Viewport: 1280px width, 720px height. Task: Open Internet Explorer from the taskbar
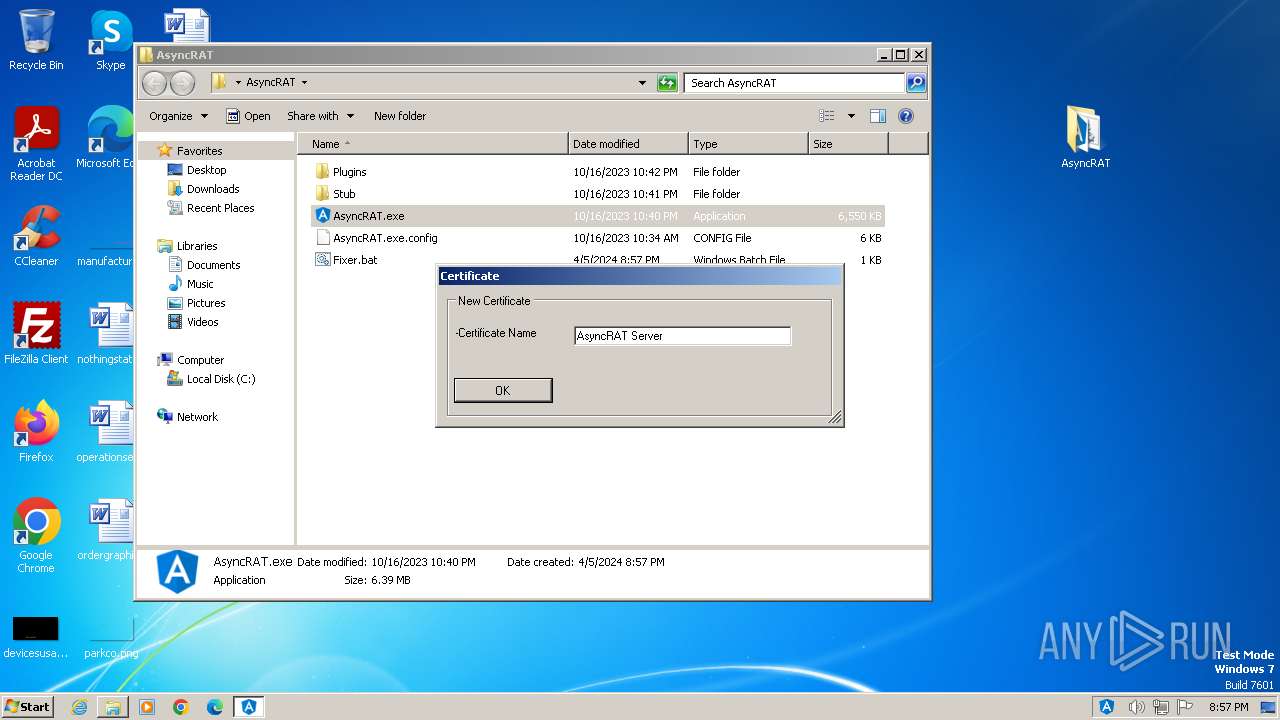coord(79,707)
